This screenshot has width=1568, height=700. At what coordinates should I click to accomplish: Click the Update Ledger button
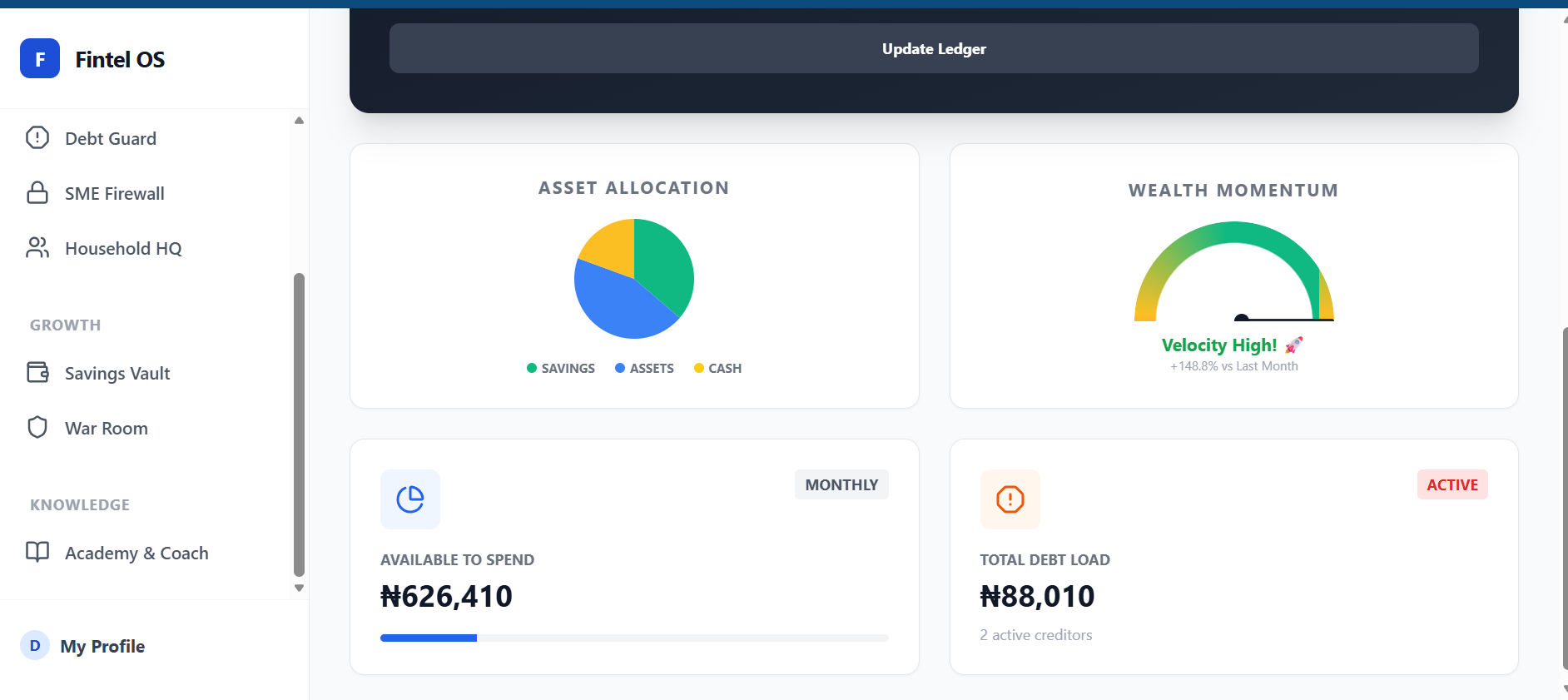point(934,48)
